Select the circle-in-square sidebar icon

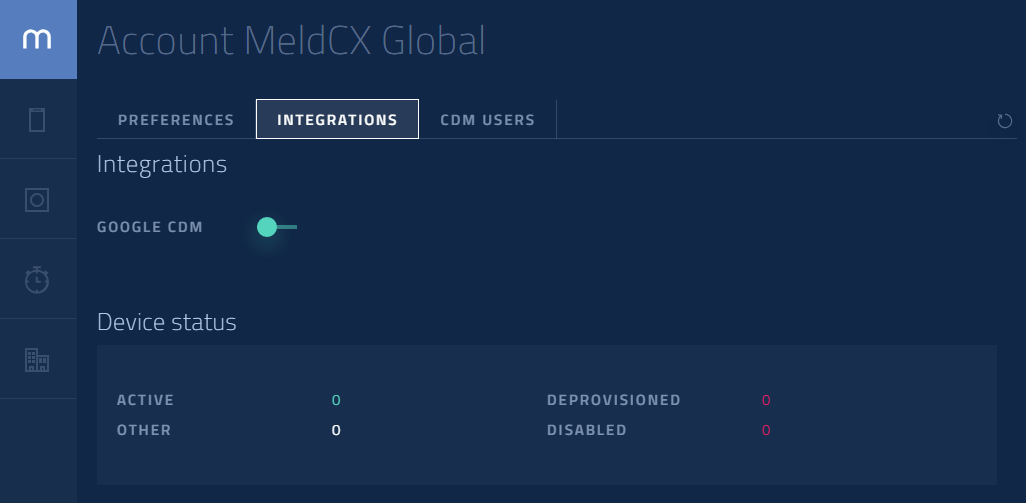[x=38, y=199]
